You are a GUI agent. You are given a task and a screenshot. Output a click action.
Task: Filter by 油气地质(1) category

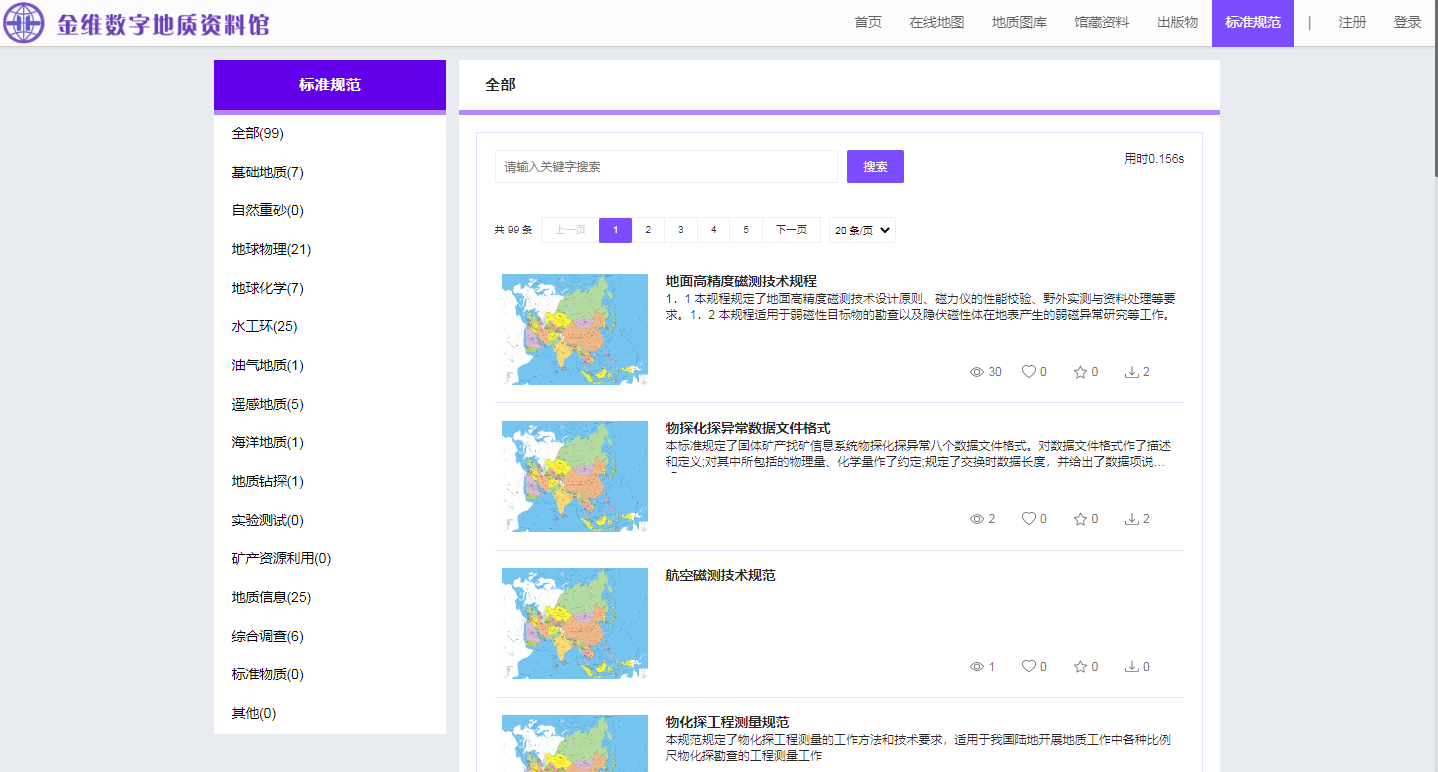[x=267, y=365]
